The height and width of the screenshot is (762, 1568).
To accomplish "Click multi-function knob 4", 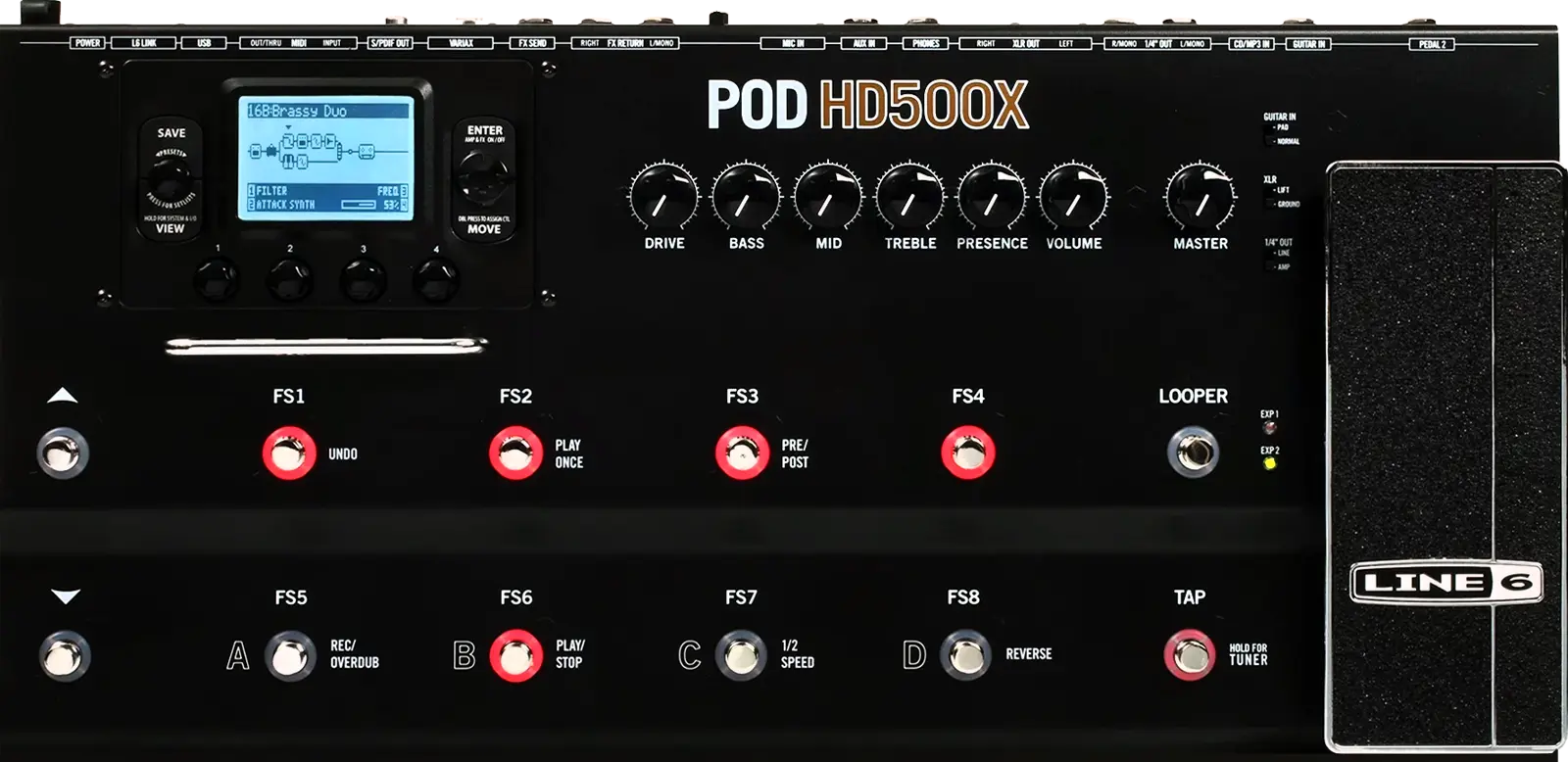I will (x=436, y=279).
